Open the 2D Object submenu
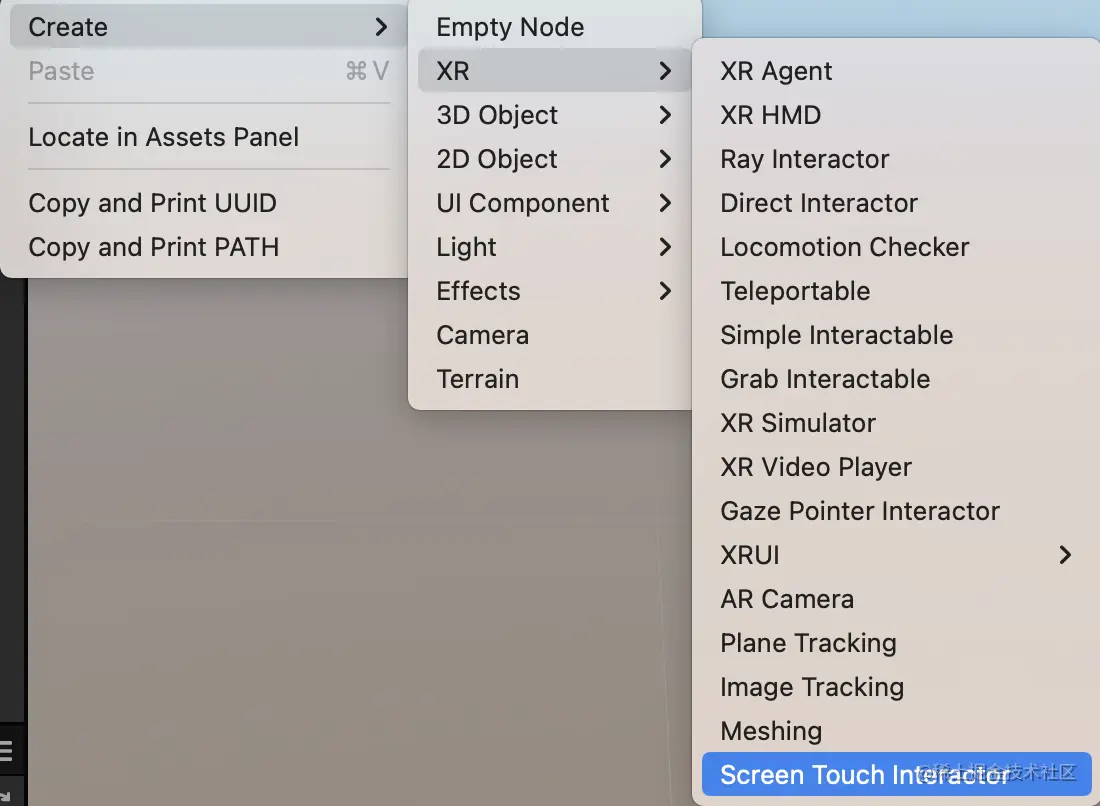1100x806 pixels. click(496, 159)
